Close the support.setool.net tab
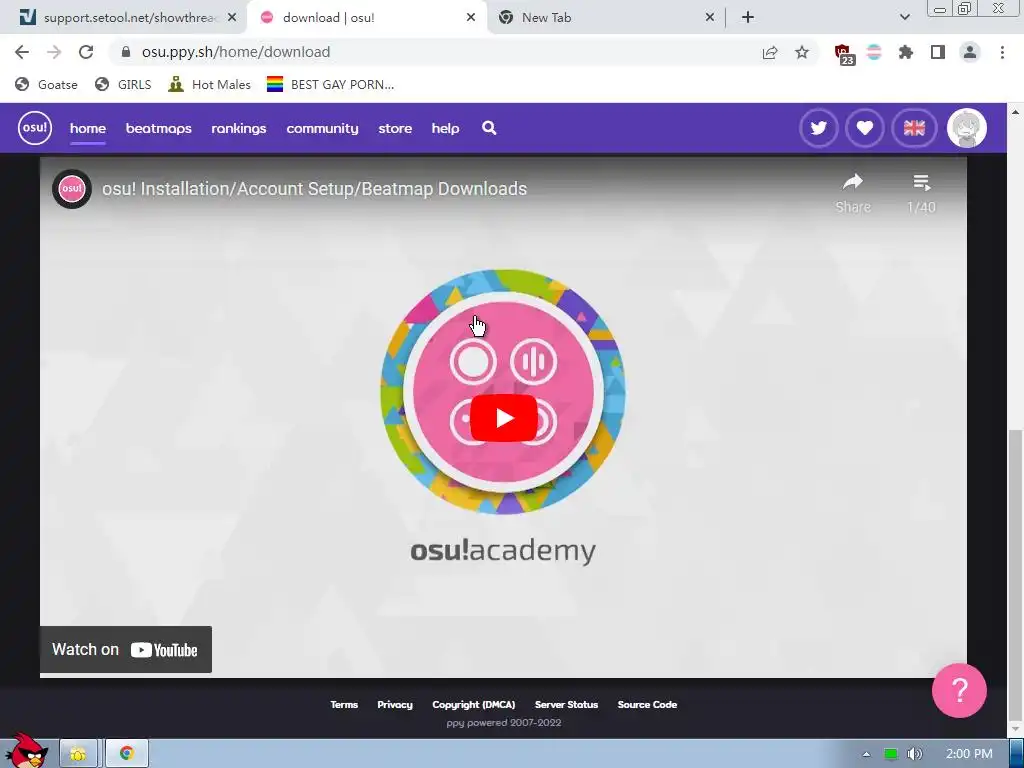 point(232,18)
